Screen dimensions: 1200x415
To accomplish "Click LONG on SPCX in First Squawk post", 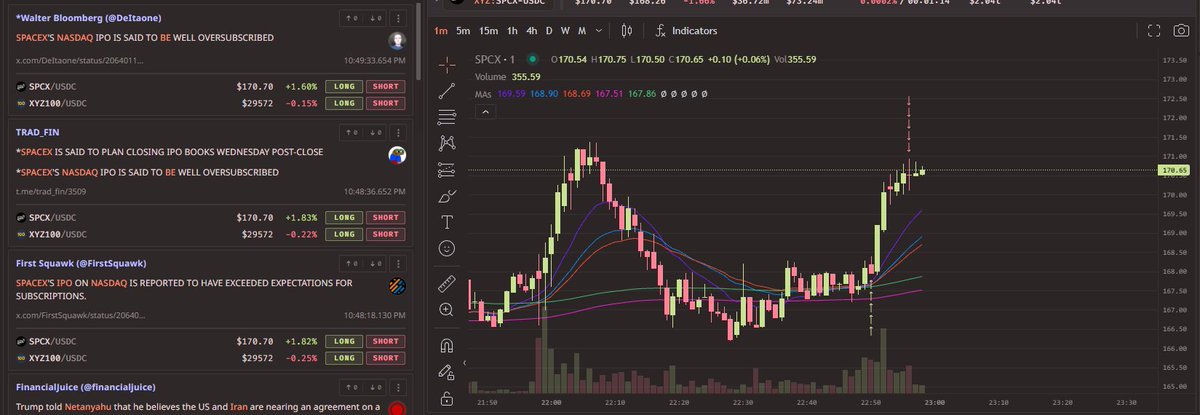I will [x=344, y=341].
